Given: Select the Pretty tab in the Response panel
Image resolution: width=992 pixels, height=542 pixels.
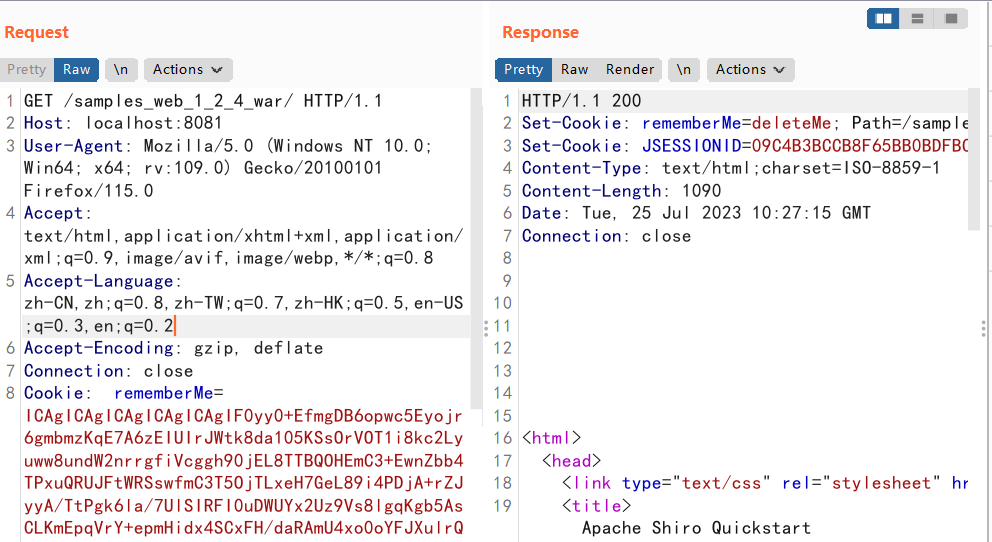Looking at the screenshot, I should point(523,69).
